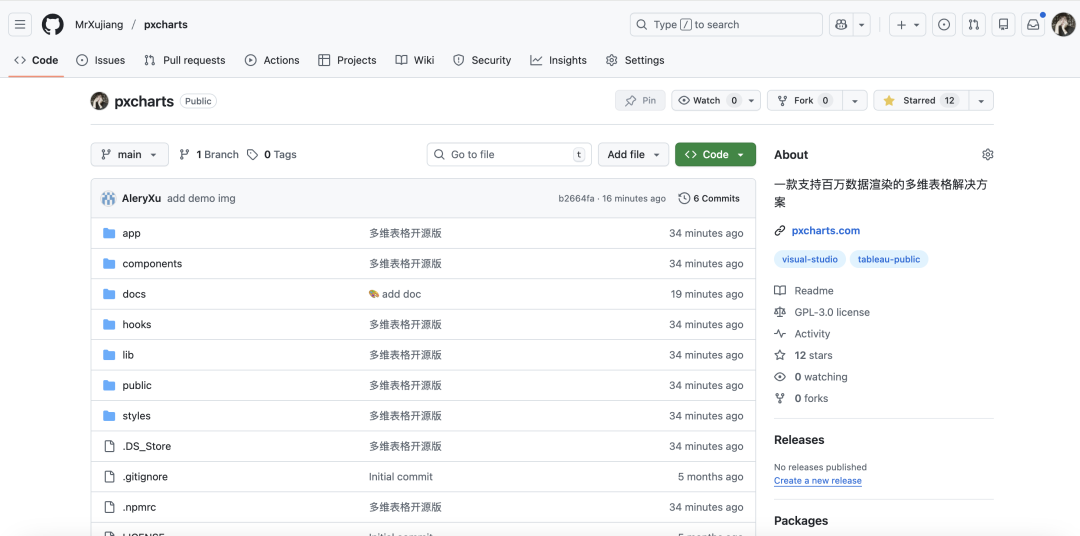Open the .DS_Store file
The width and height of the screenshot is (1080, 536).
point(147,446)
